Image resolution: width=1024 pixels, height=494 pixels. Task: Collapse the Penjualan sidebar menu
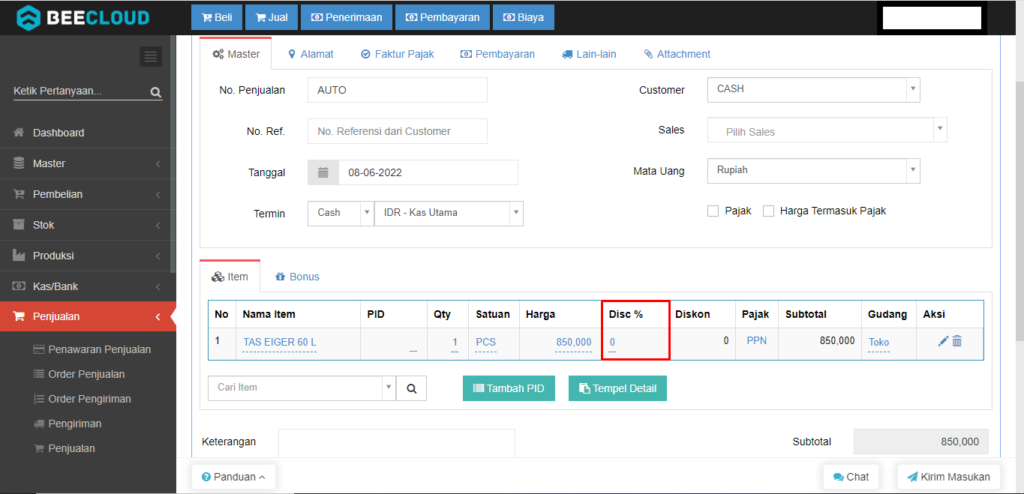click(88, 317)
